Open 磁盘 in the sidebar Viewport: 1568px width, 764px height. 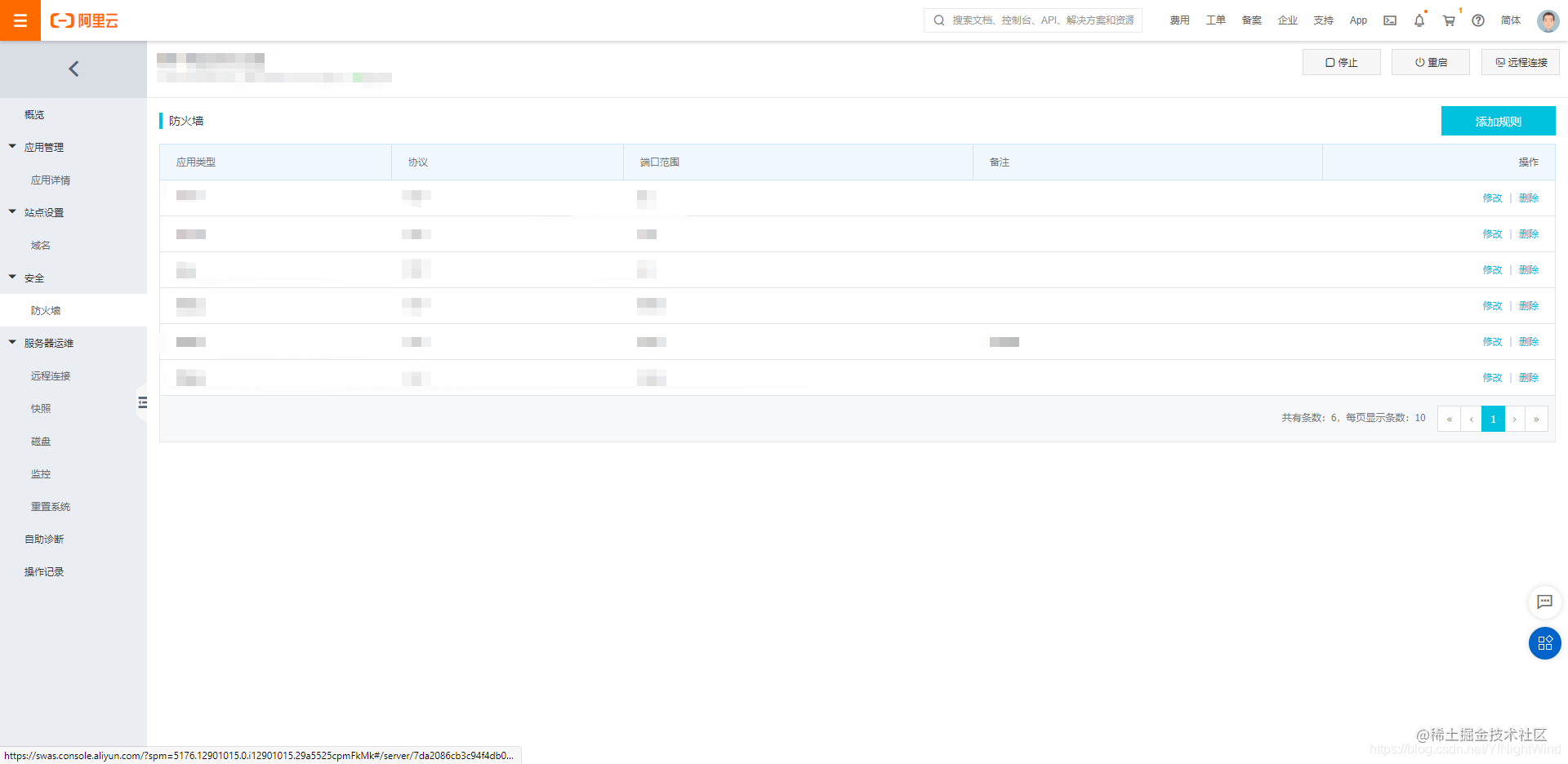click(41, 442)
